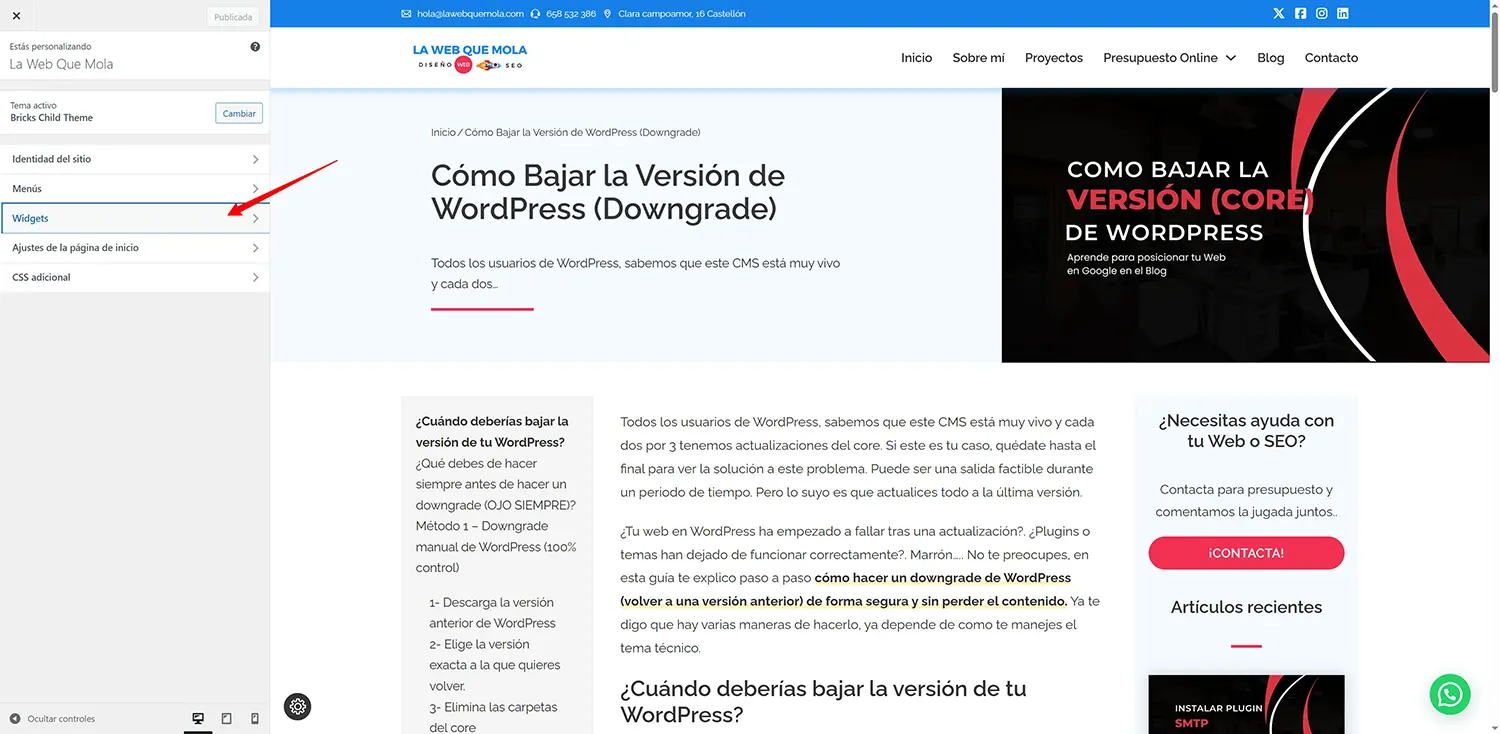Open the Menús section
The image size is (1500, 734).
click(135, 189)
